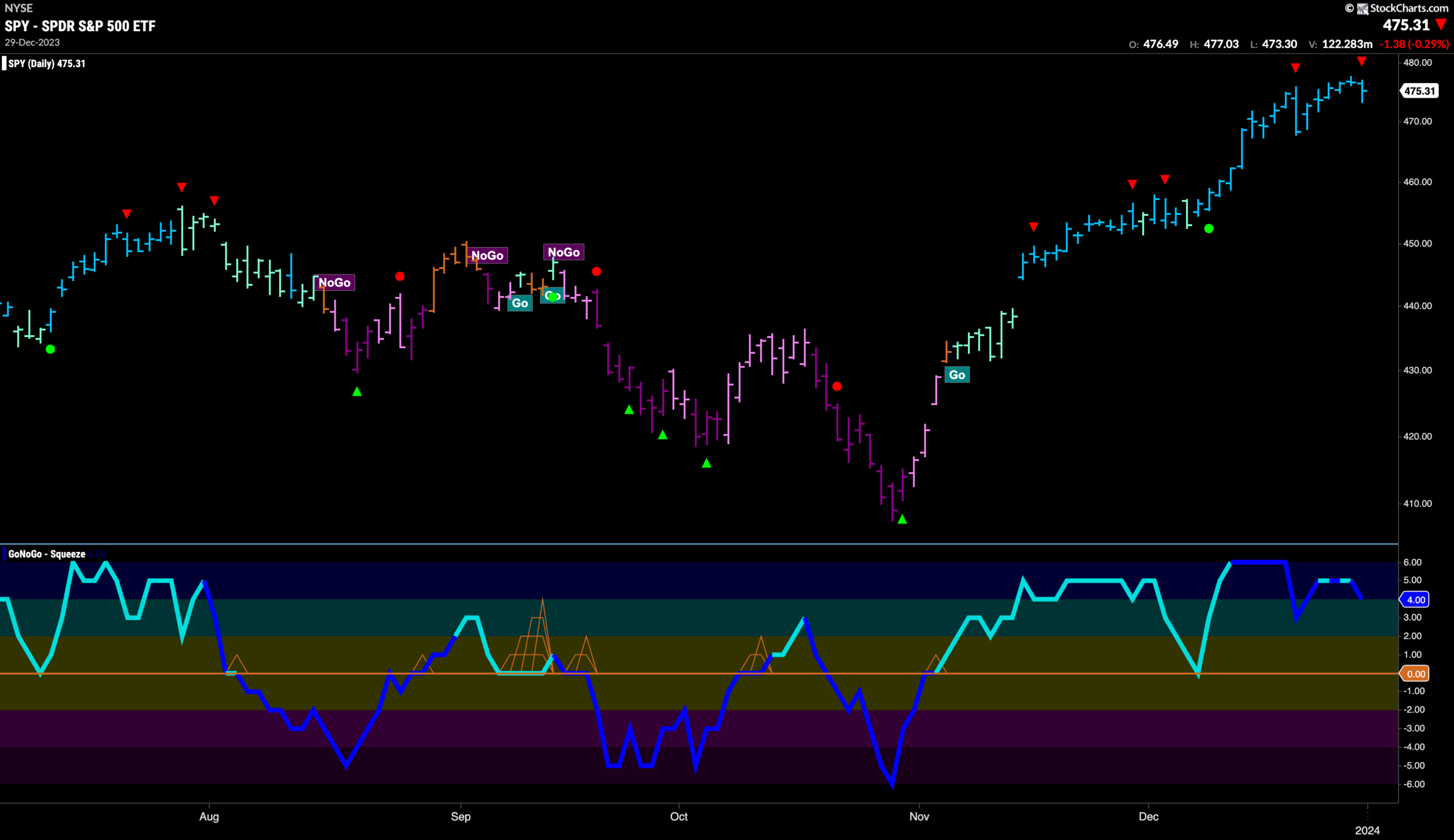The width and height of the screenshot is (1454, 840).
Task: Click the 475.31 last price tag on axis
Action: coord(1419,90)
